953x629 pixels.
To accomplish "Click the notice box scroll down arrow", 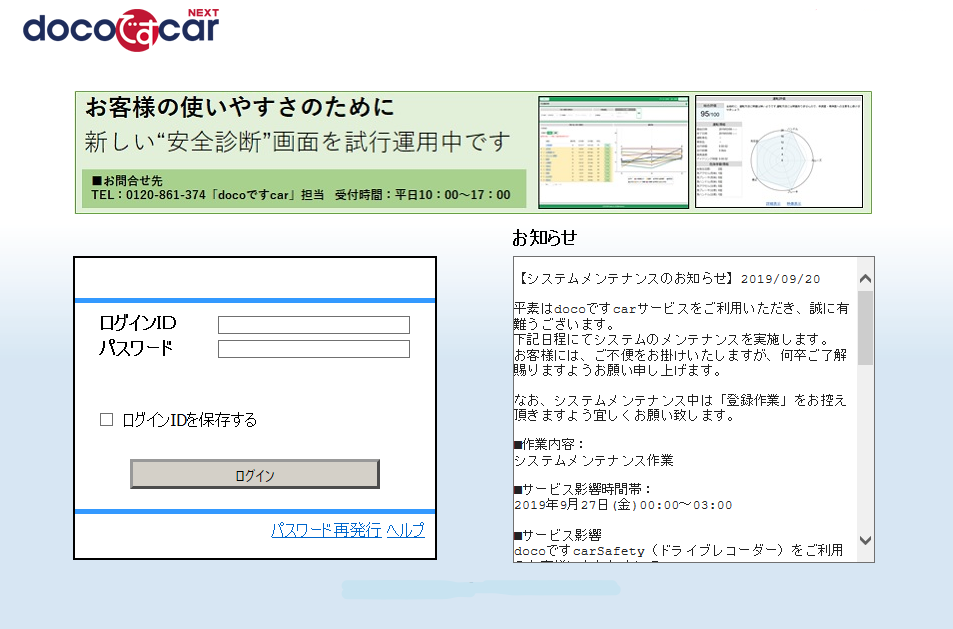I will click(865, 540).
